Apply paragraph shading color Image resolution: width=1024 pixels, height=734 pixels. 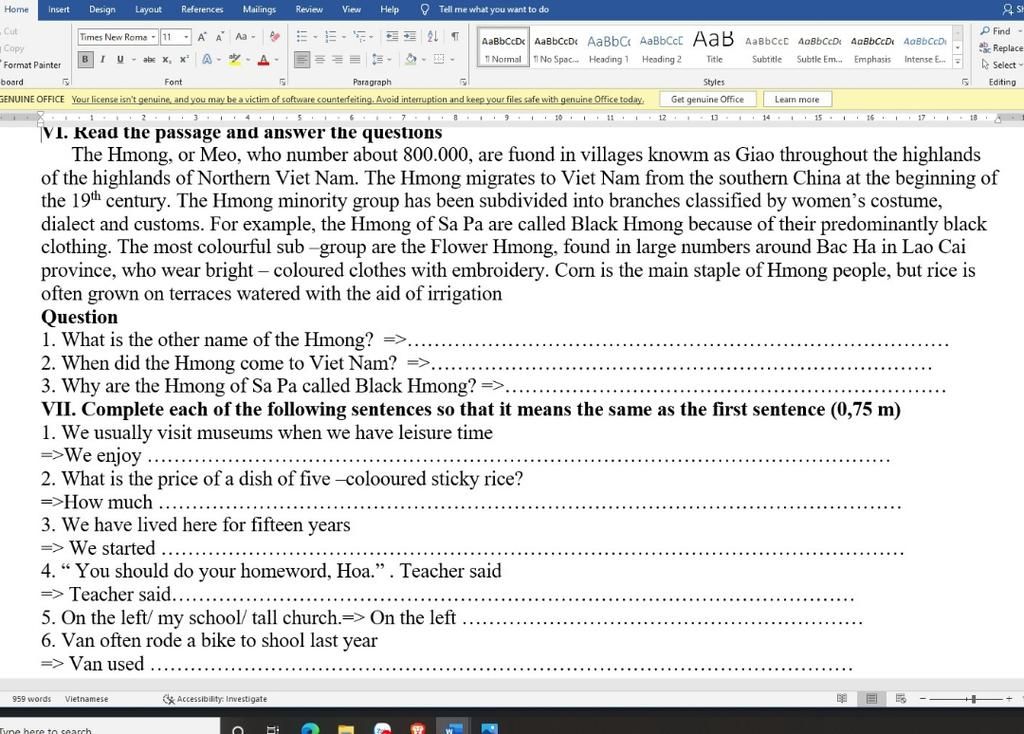[x=411, y=59]
